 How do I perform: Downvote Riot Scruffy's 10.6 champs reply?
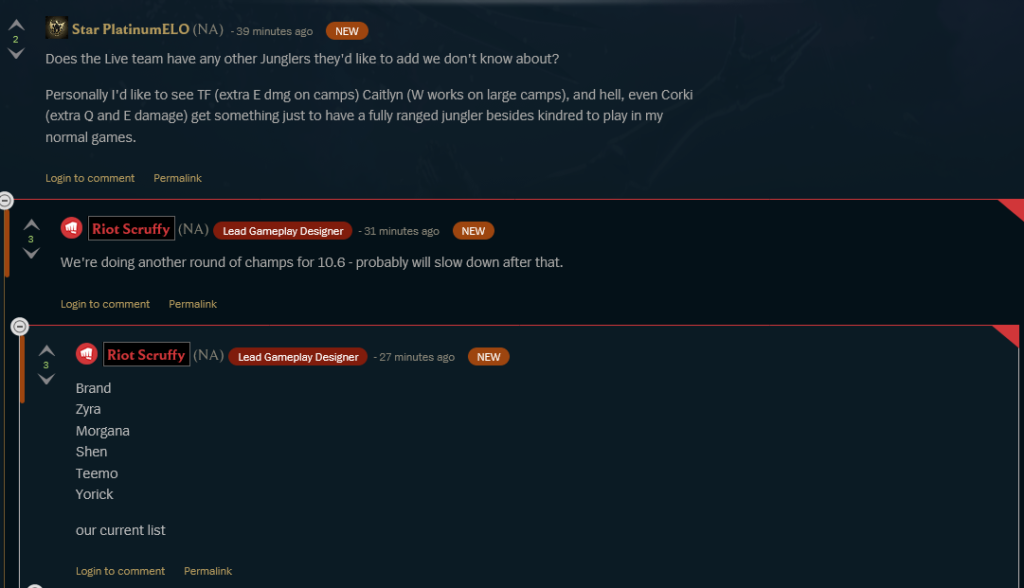click(x=31, y=253)
